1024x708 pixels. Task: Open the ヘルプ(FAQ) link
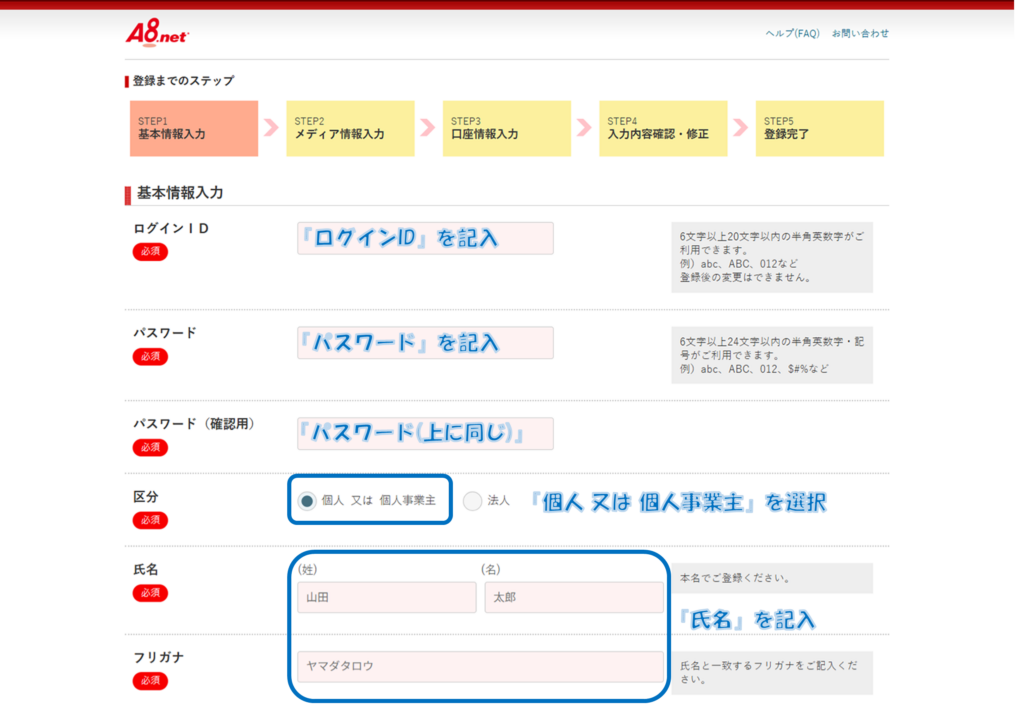(x=792, y=34)
